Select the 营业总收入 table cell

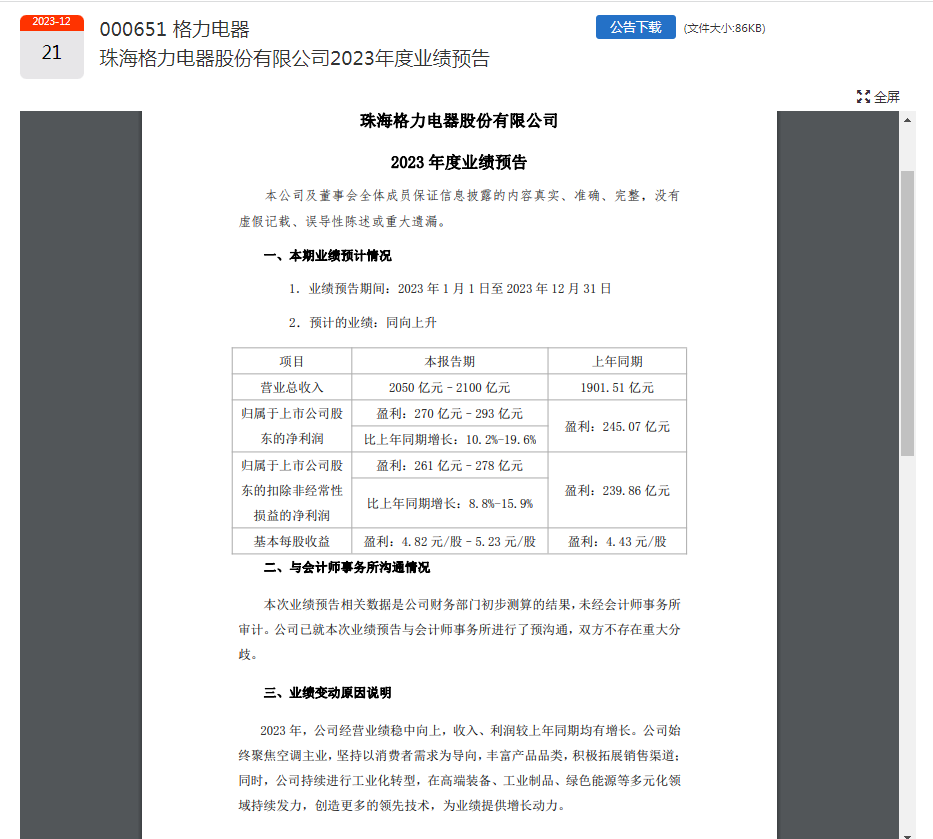(x=292, y=387)
